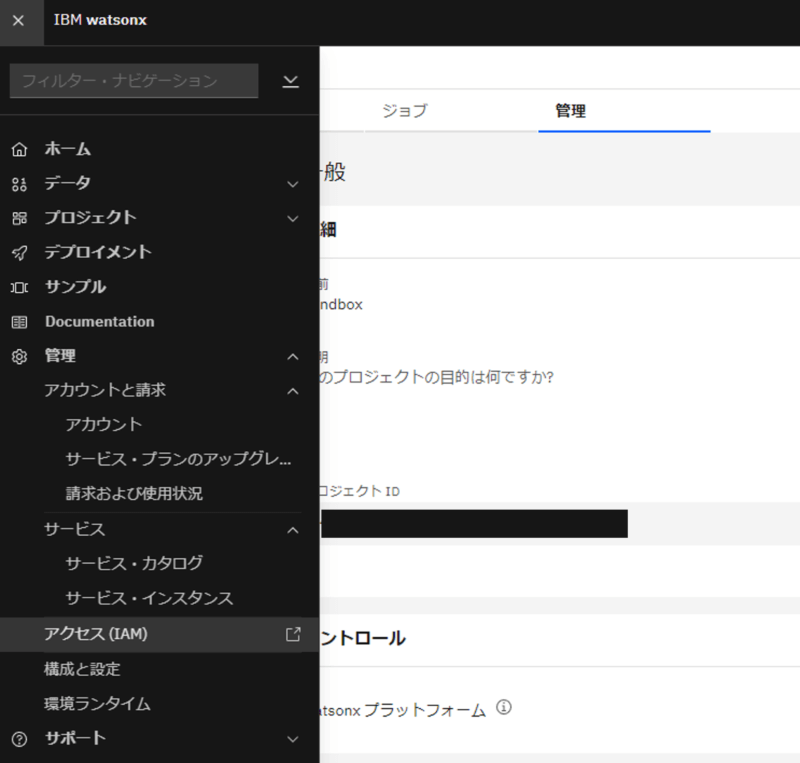Click the gear icon next to 管理
Viewport: 800px width, 763px height.
[19, 357]
